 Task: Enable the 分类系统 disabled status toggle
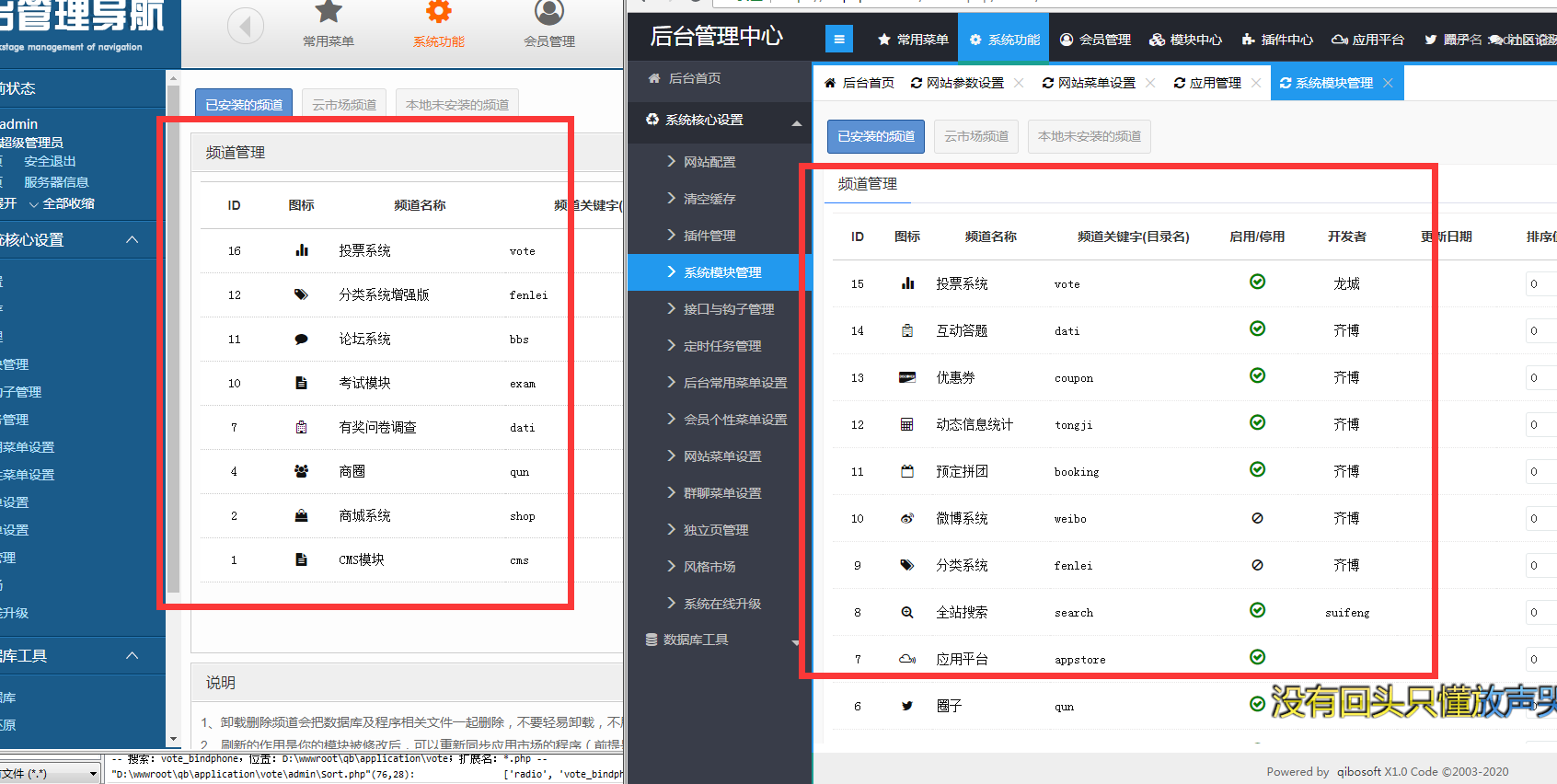1257,565
